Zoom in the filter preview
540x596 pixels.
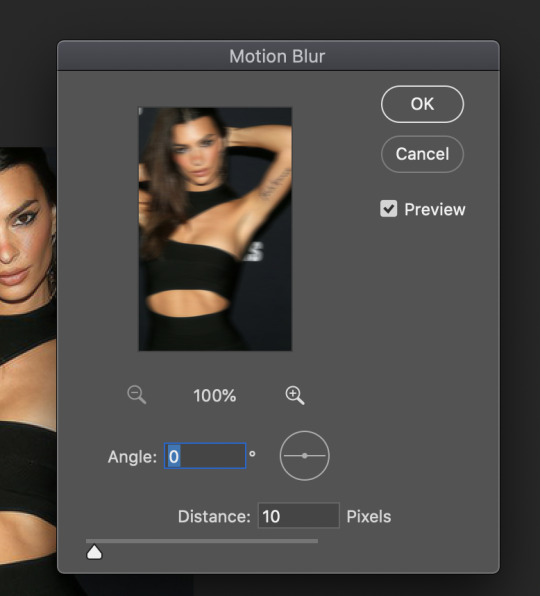tap(295, 395)
